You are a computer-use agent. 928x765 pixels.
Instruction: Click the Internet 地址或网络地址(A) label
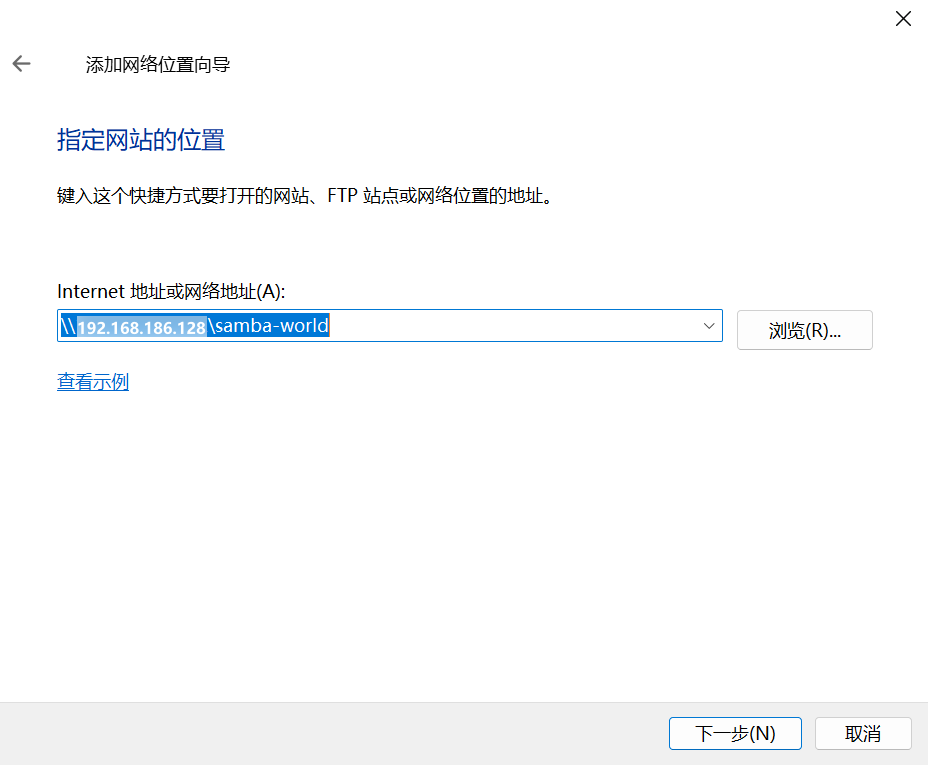pos(171,291)
